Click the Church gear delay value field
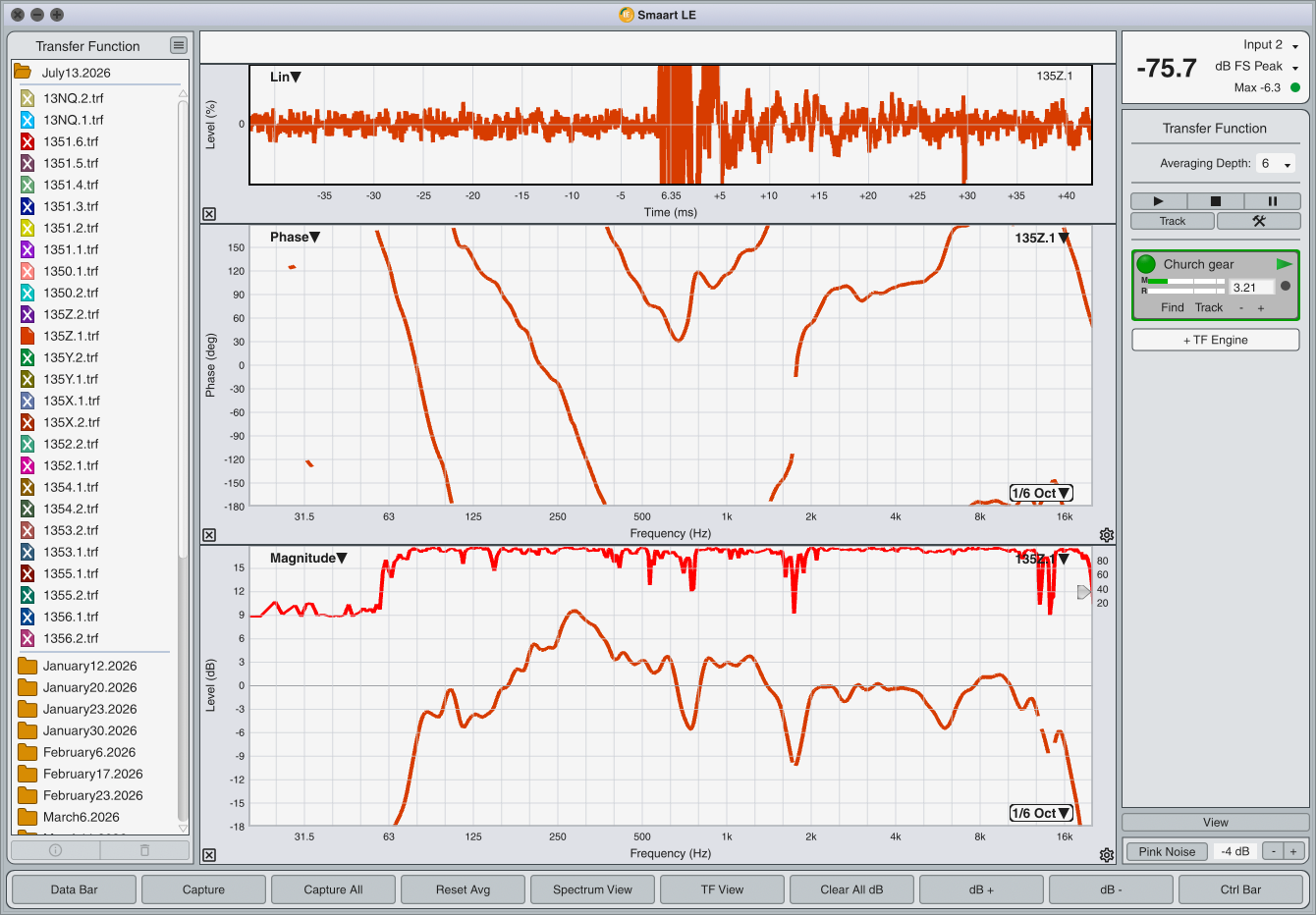1316x915 pixels. click(x=1251, y=288)
